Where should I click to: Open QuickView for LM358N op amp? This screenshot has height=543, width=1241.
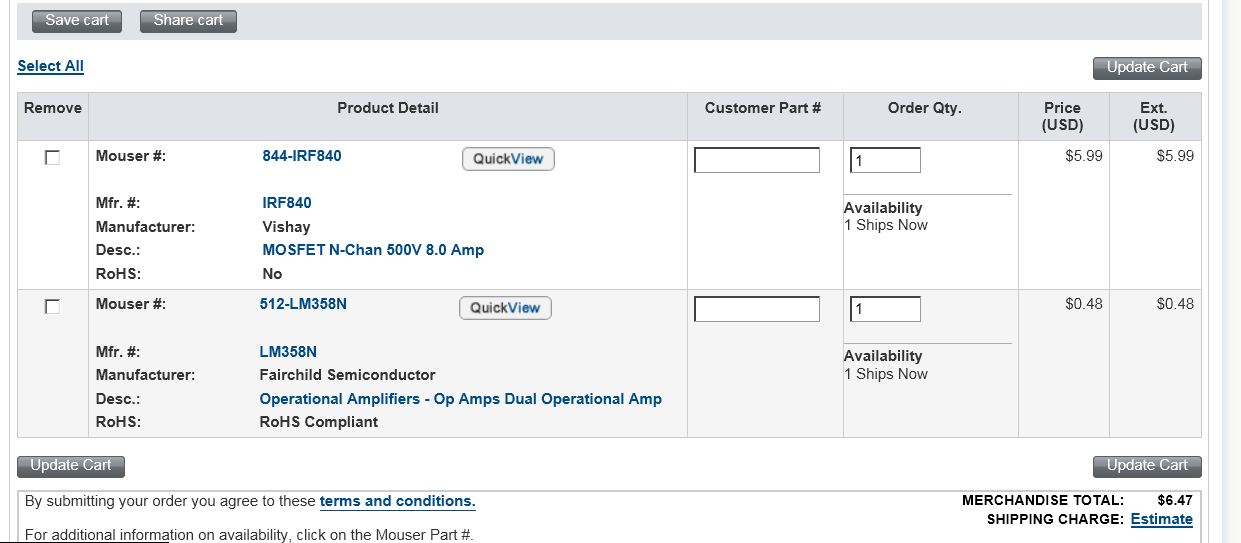tap(505, 308)
